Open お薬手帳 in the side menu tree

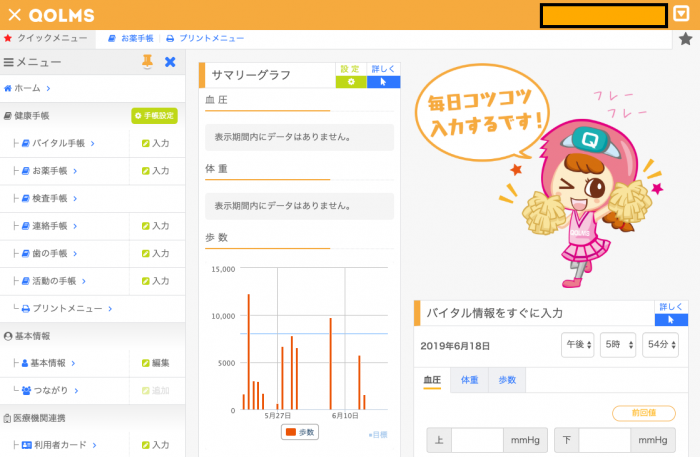coord(50,171)
